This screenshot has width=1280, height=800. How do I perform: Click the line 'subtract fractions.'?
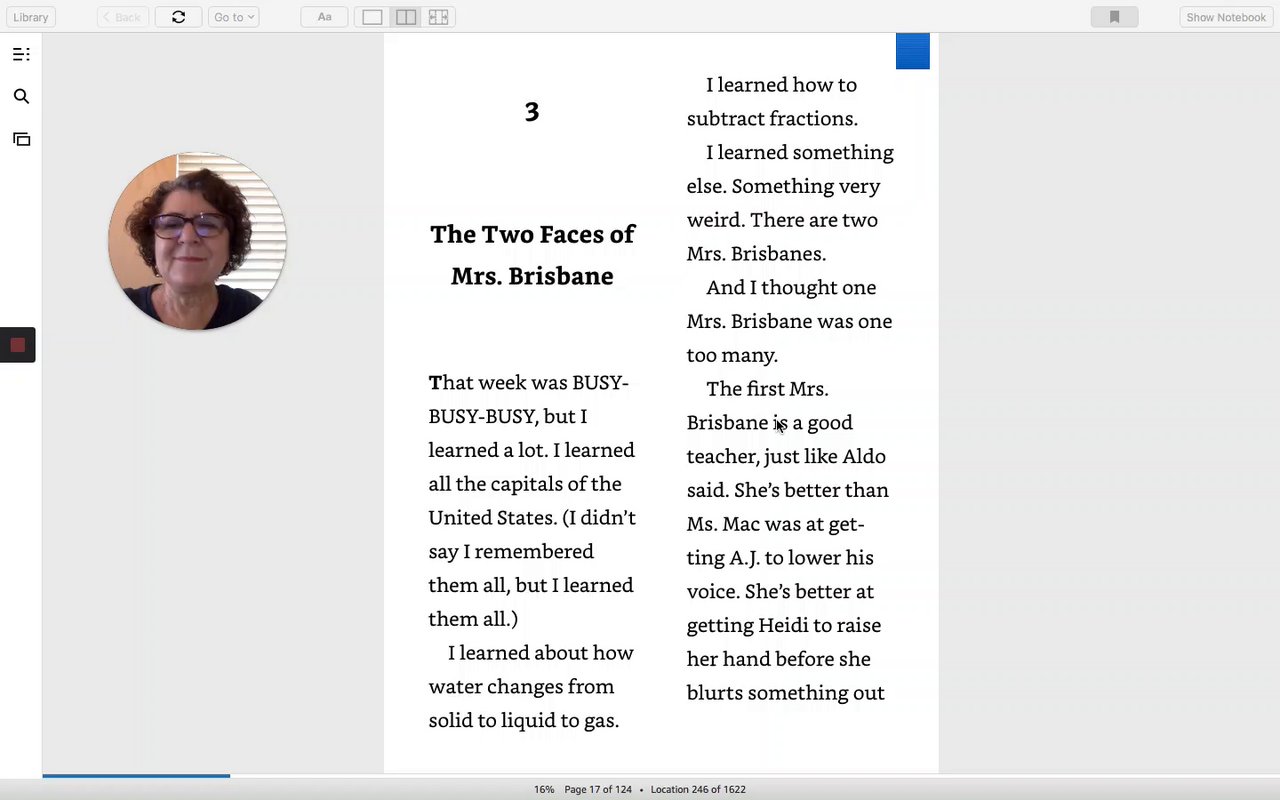tap(772, 119)
